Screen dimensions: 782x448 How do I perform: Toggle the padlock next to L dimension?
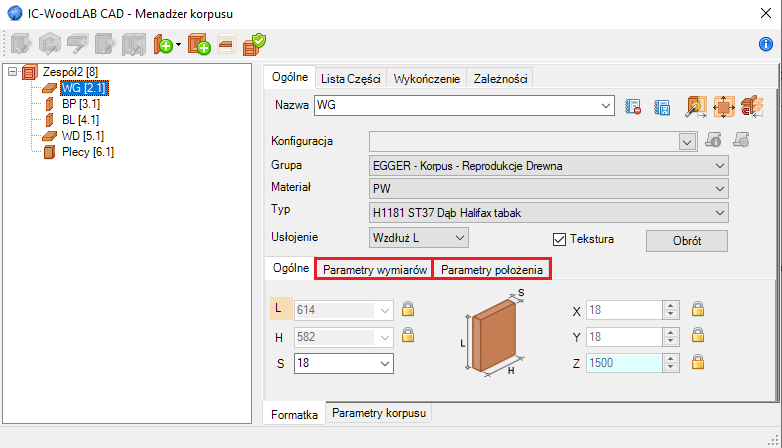(x=408, y=310)
